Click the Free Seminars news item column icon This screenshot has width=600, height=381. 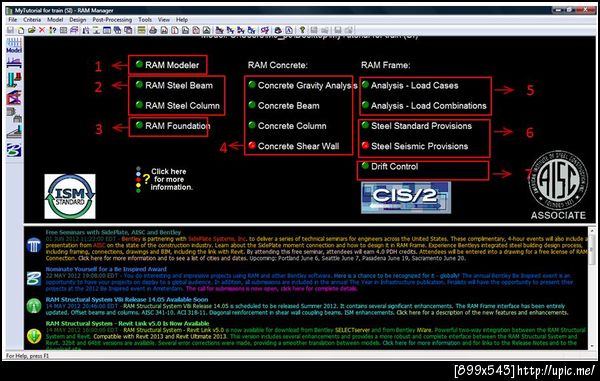[x=34, y=245]
